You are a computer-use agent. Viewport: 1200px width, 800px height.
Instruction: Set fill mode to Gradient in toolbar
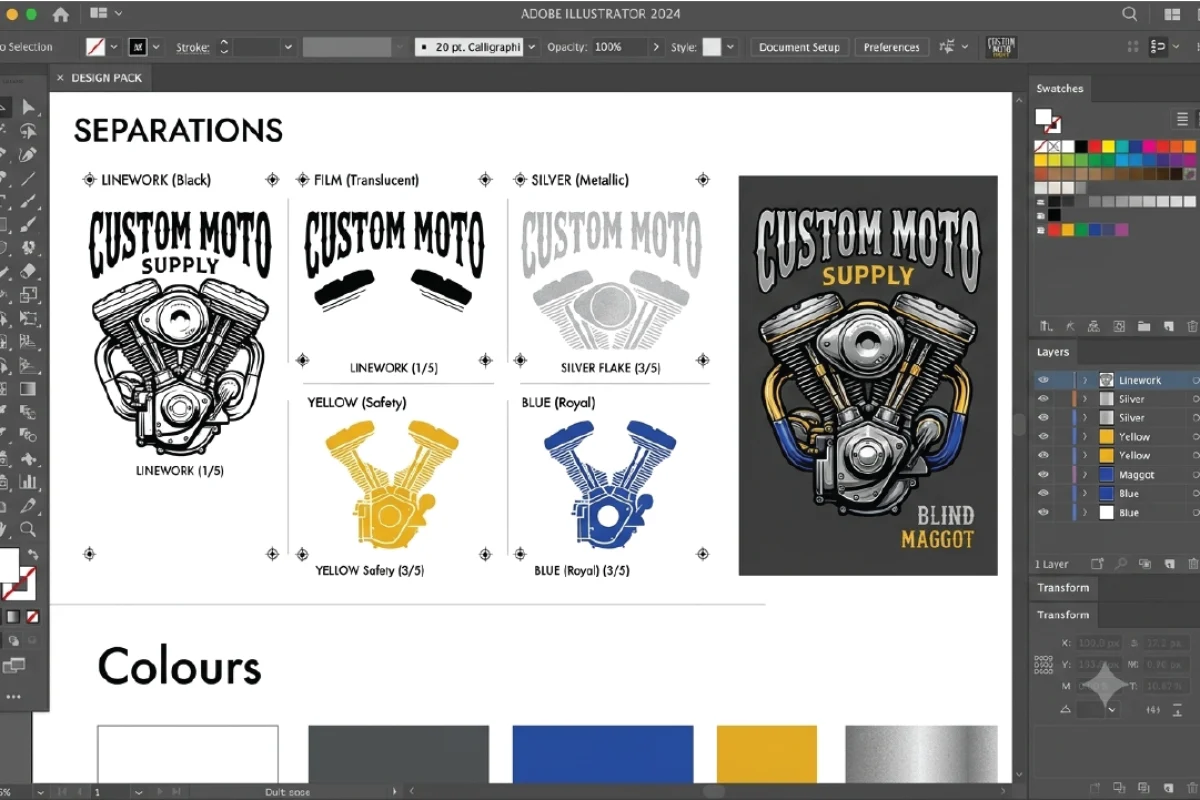[14, 617]
